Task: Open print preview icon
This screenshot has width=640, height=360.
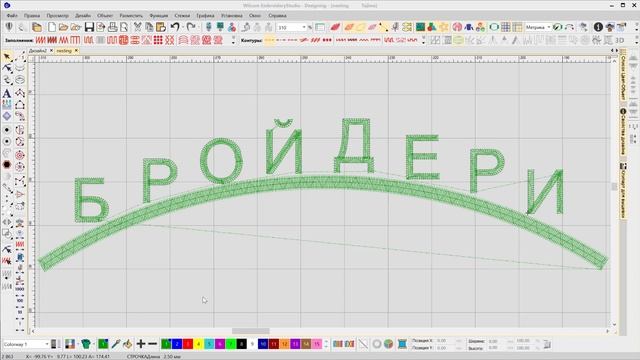Action: pos(124,27)
